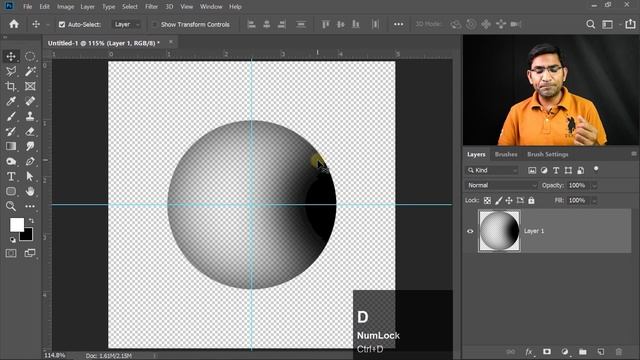This screenshot has width=640, height=360.
Task: Create a new layer icon
Action: [x=601, y=351]
